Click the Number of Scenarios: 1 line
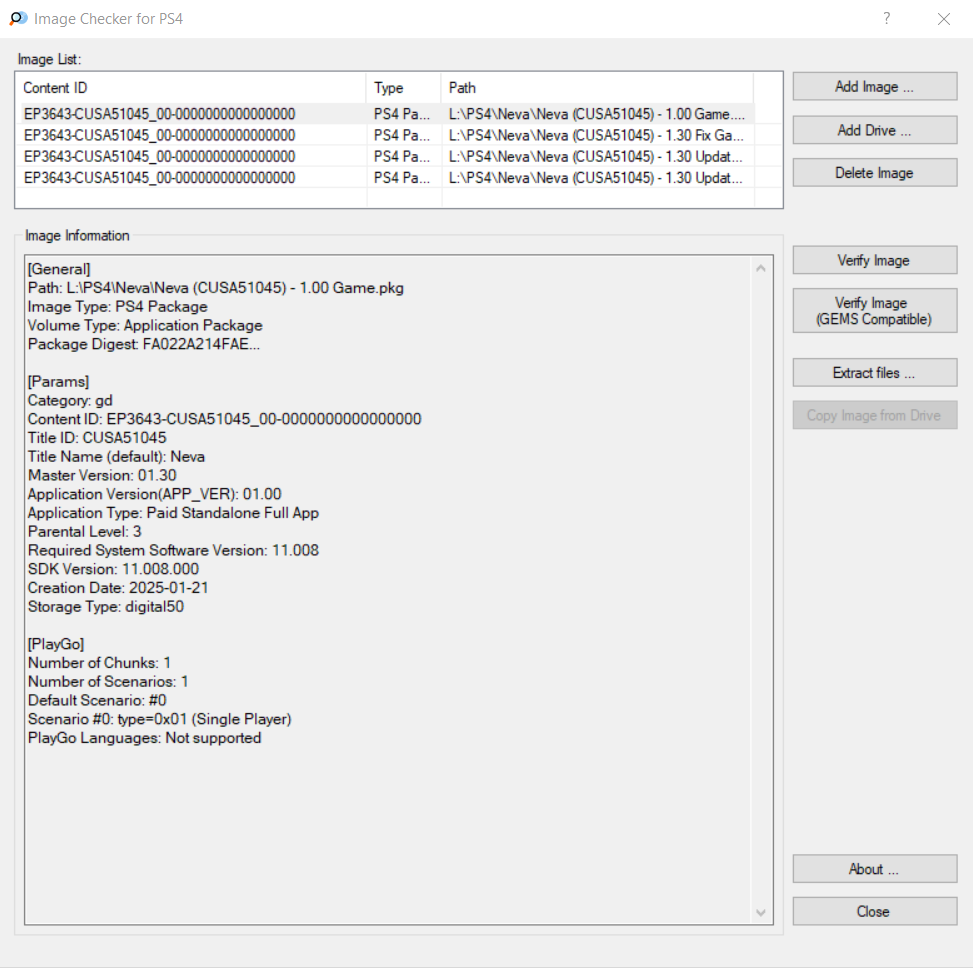Image resolution: width=973 pixels, height=968 pixels. tap(108, 681)
